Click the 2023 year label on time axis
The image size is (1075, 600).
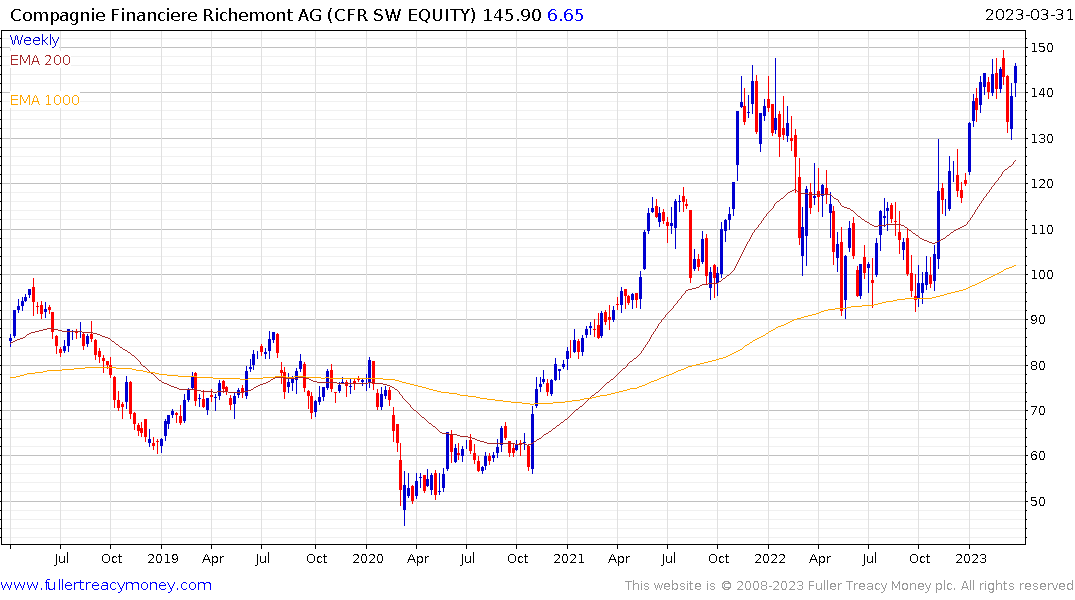coord(971,558)
